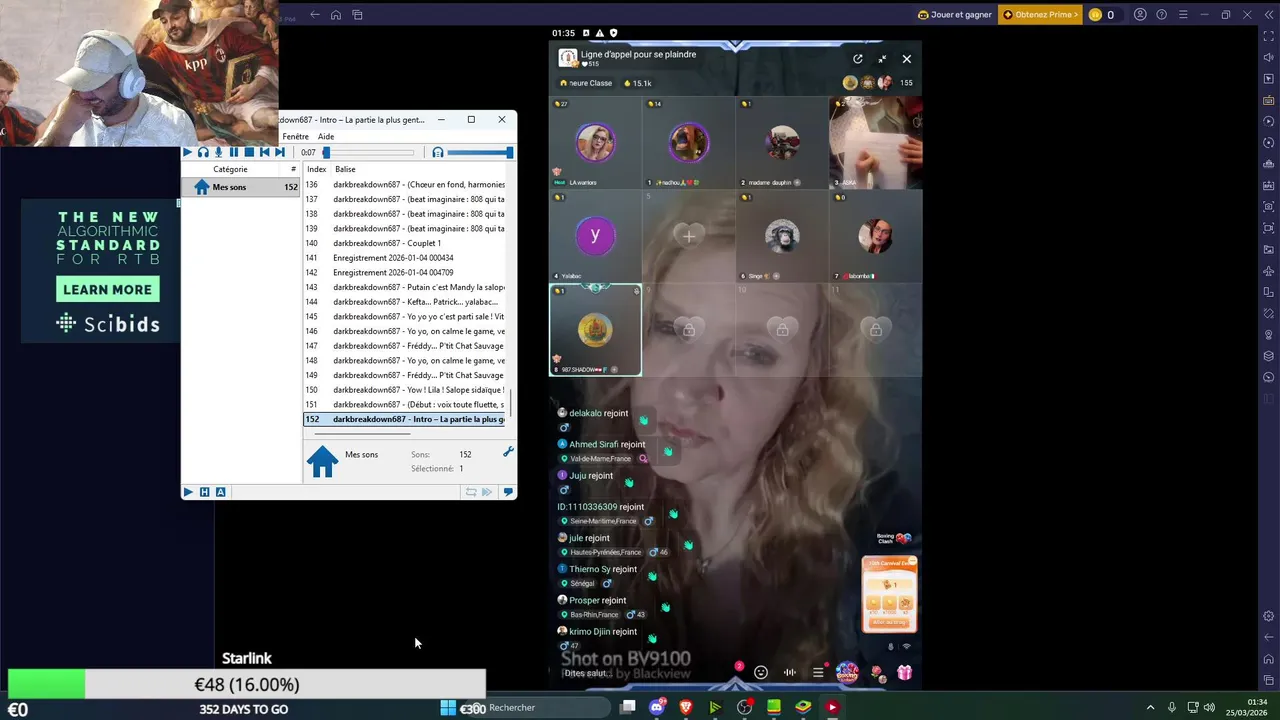Join empty seat 5 plus icon
This screenshot has height=720, width=1280.
tap(689, 236)
